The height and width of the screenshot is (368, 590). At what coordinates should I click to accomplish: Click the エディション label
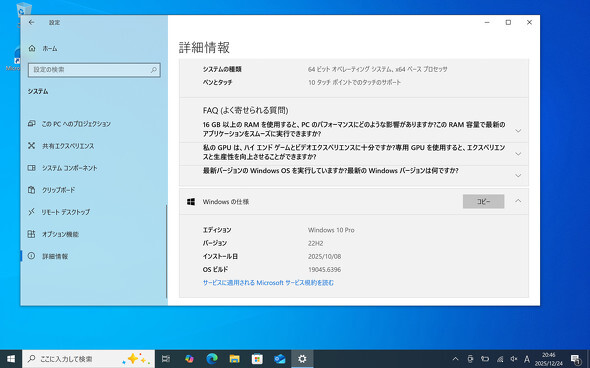pos(217,230)
